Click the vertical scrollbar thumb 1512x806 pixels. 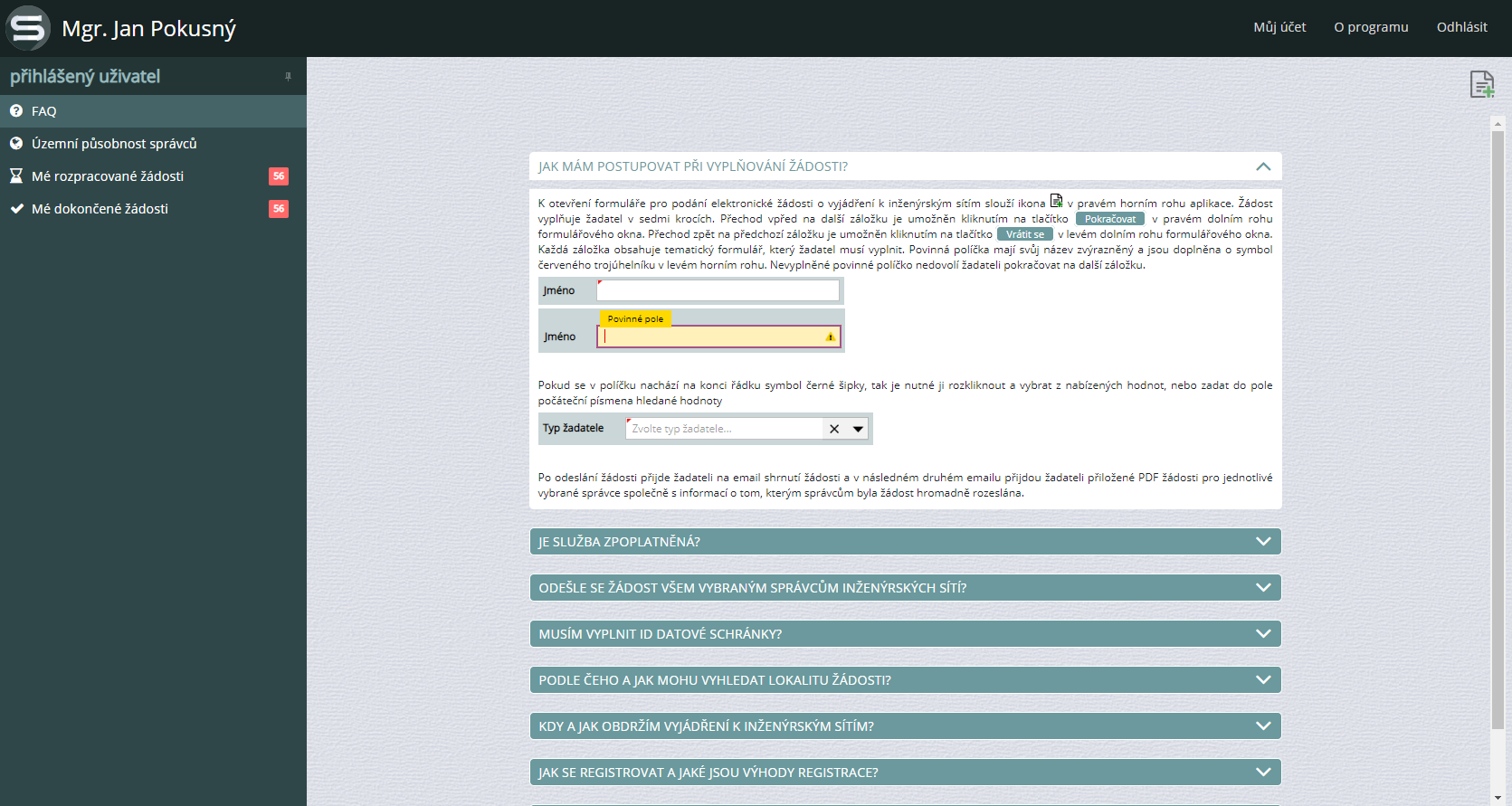click(1498, 430)
